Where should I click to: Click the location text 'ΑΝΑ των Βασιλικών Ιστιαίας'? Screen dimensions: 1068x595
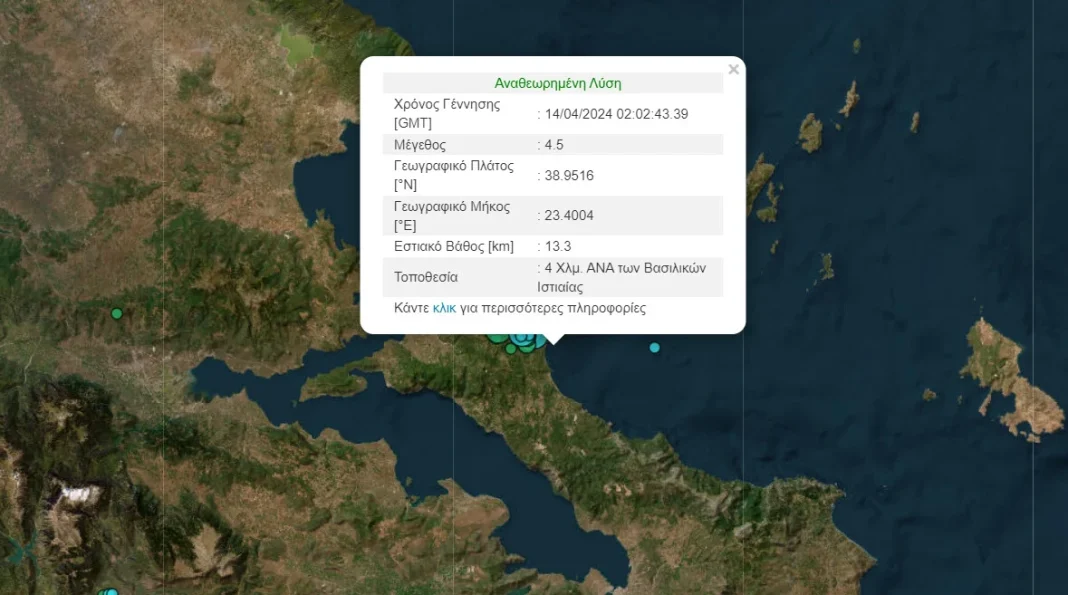(630, 277)
